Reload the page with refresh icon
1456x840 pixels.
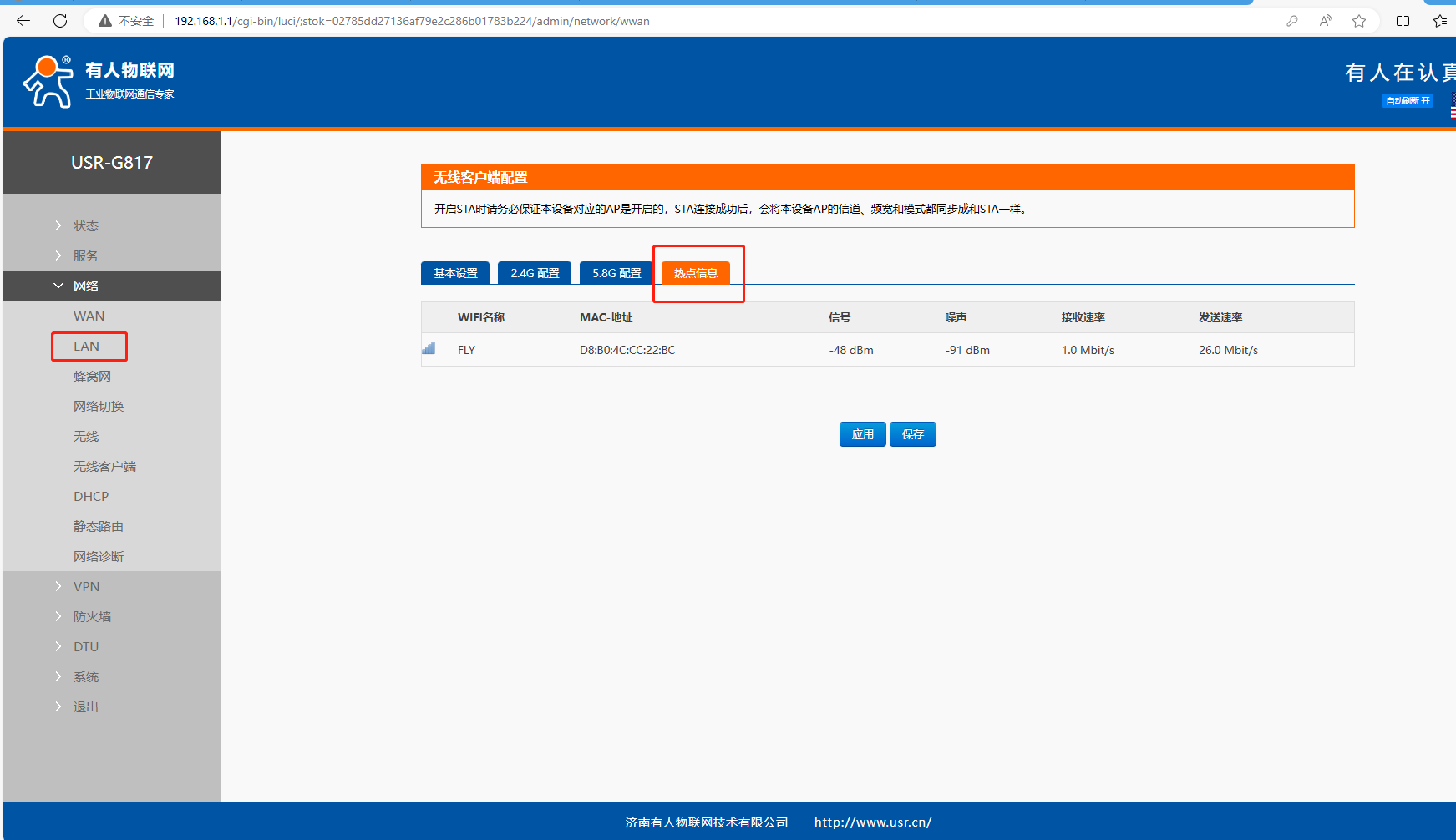tap(60, 21)
